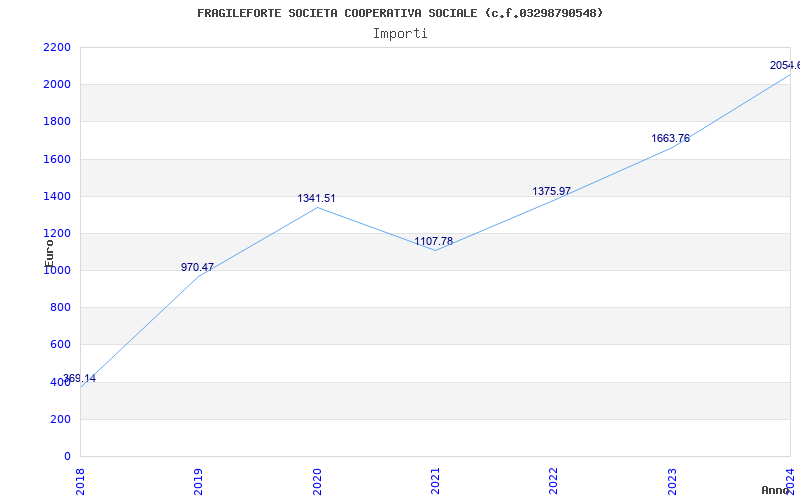
Task: Click the x-axis year 2021
Action: (435, 481)
